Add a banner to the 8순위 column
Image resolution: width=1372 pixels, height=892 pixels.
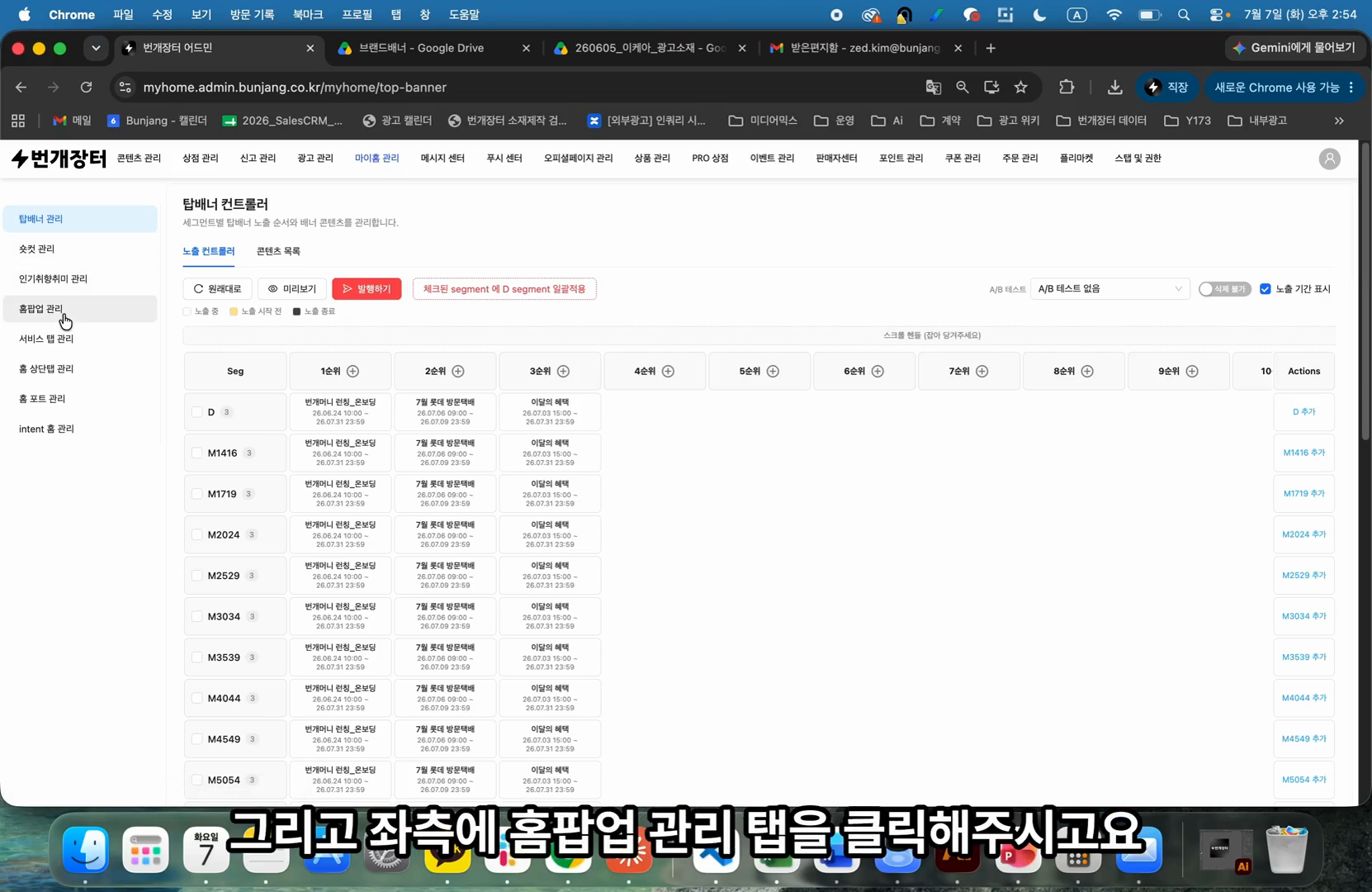1087,372
